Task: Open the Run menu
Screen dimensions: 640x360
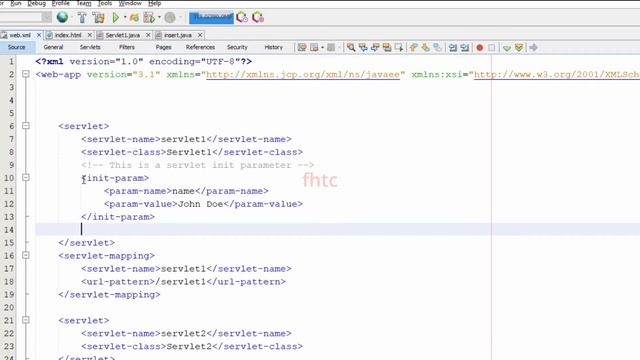Action: pos(16,3)
